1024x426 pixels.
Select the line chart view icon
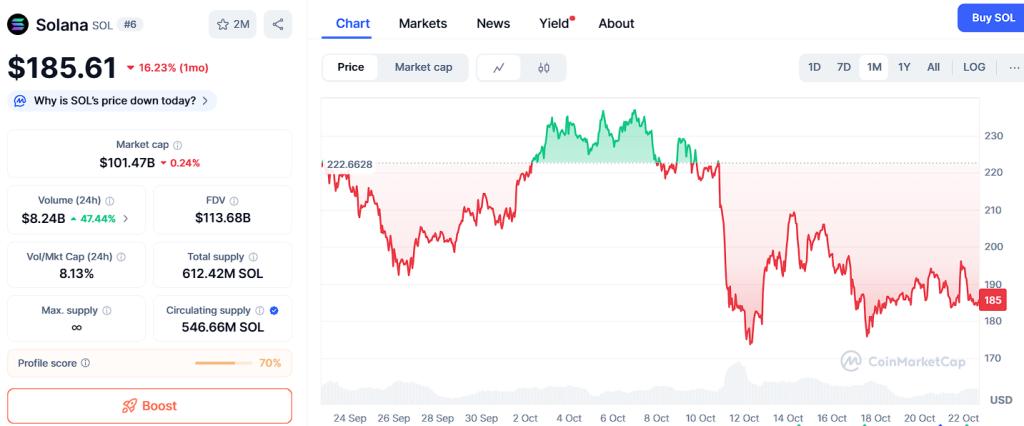point(499,67)
